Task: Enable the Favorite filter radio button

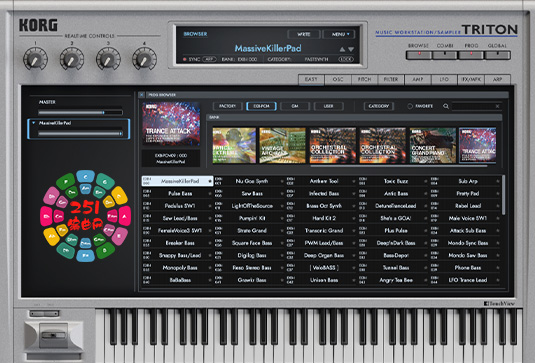Action: (x=410, y=106)
